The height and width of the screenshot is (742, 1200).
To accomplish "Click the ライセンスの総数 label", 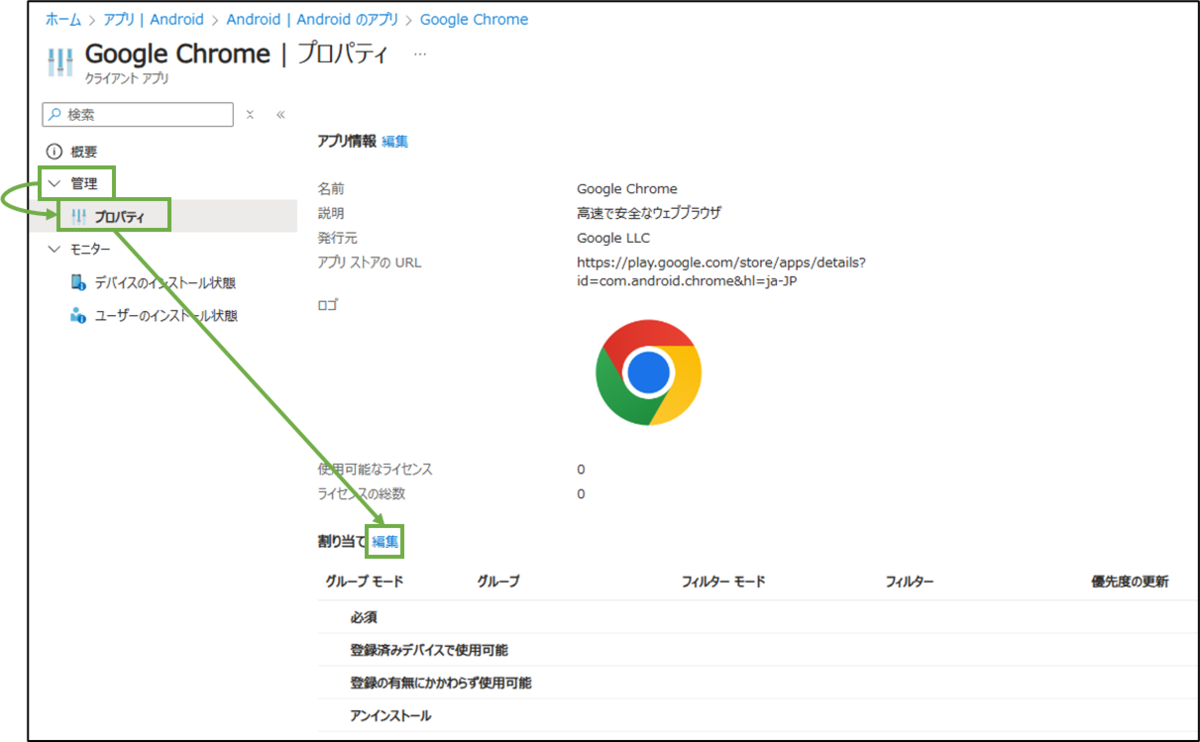I will click(x=361, y=494).
